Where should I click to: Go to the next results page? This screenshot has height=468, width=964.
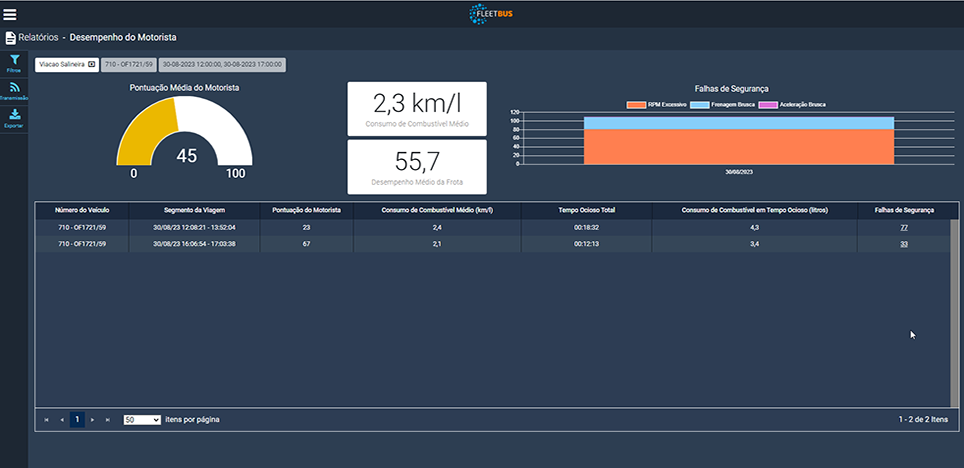pyautogui.click(x=93, y=420)
